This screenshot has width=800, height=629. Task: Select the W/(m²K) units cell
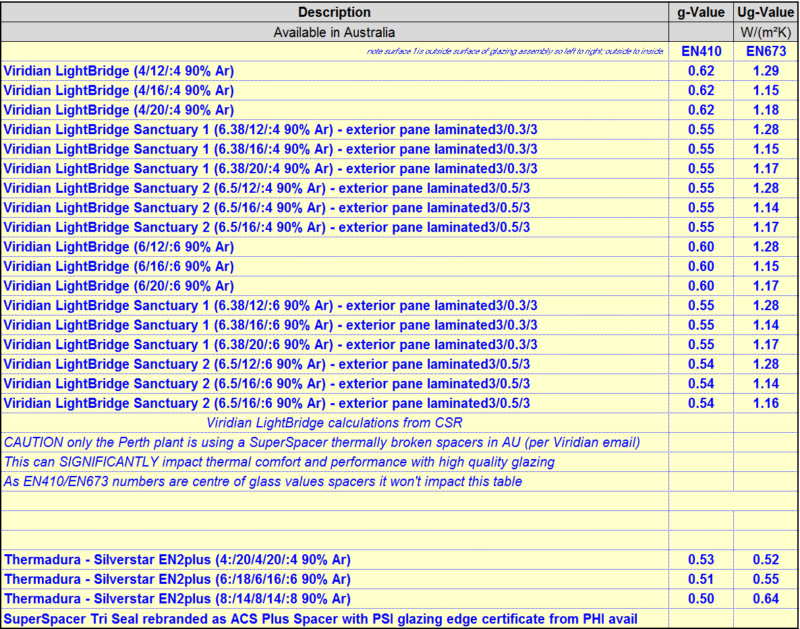(x=766, y=32)
